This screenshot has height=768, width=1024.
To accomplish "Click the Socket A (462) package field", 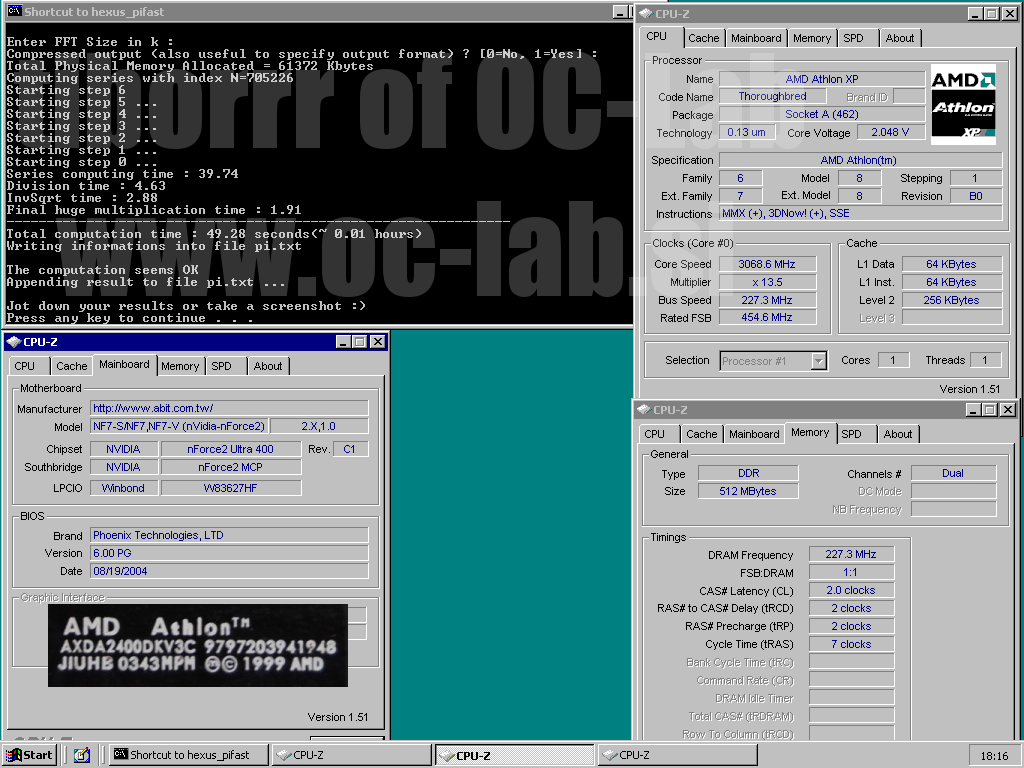I will tap(822, 114).
